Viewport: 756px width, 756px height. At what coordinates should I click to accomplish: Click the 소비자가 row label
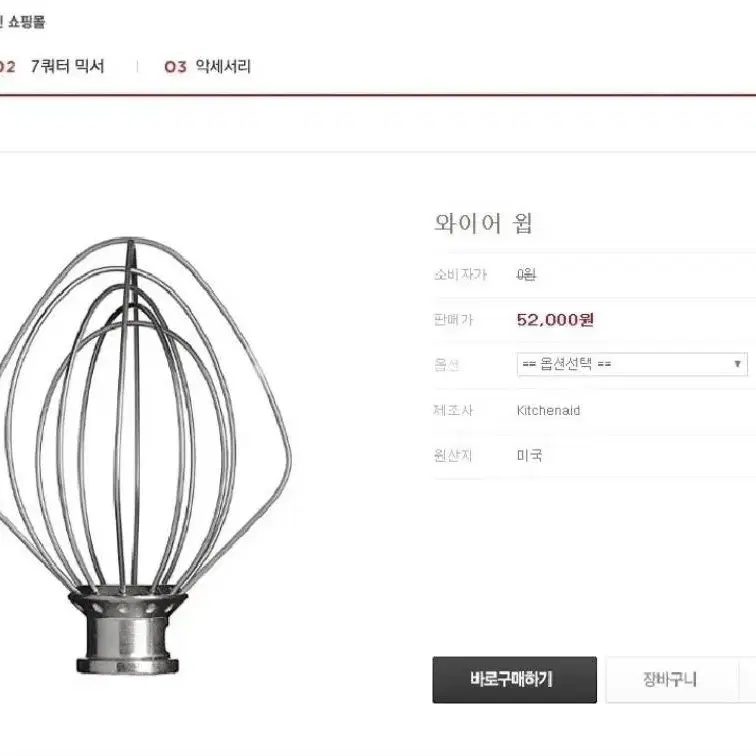(460, 274)
